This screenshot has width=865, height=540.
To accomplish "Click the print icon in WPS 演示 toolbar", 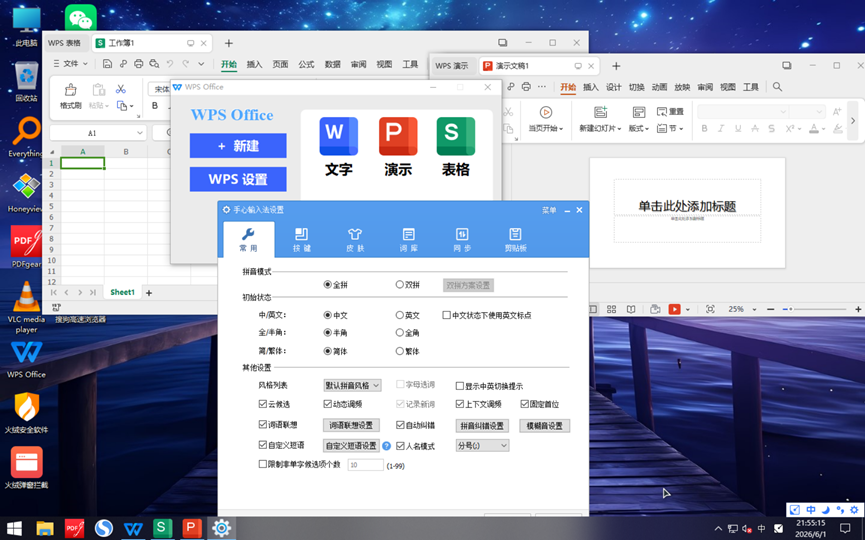I will [x=526, y=87].
